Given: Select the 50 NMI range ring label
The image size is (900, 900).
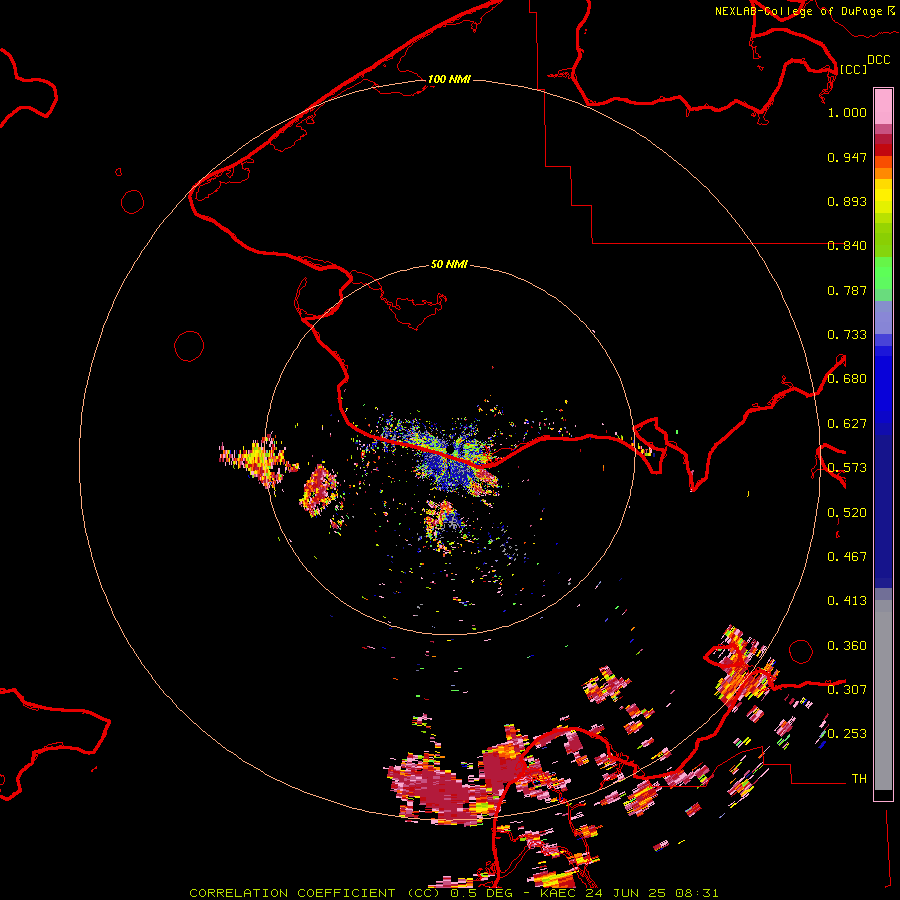Looking at the screenshot, I should (449, 264).
